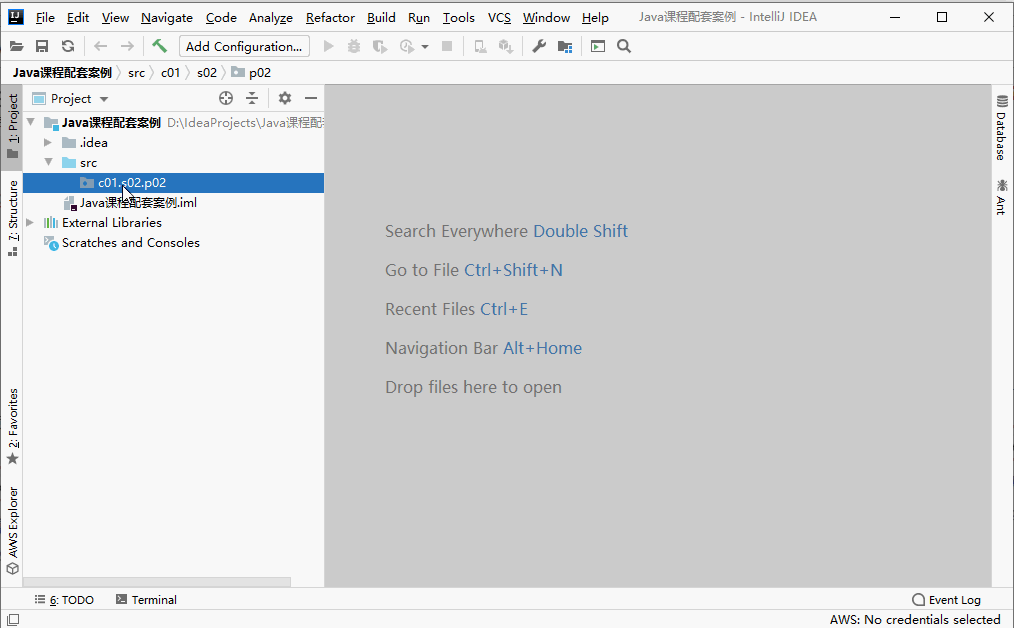Open the Edit menu

[x=78, y=17]
